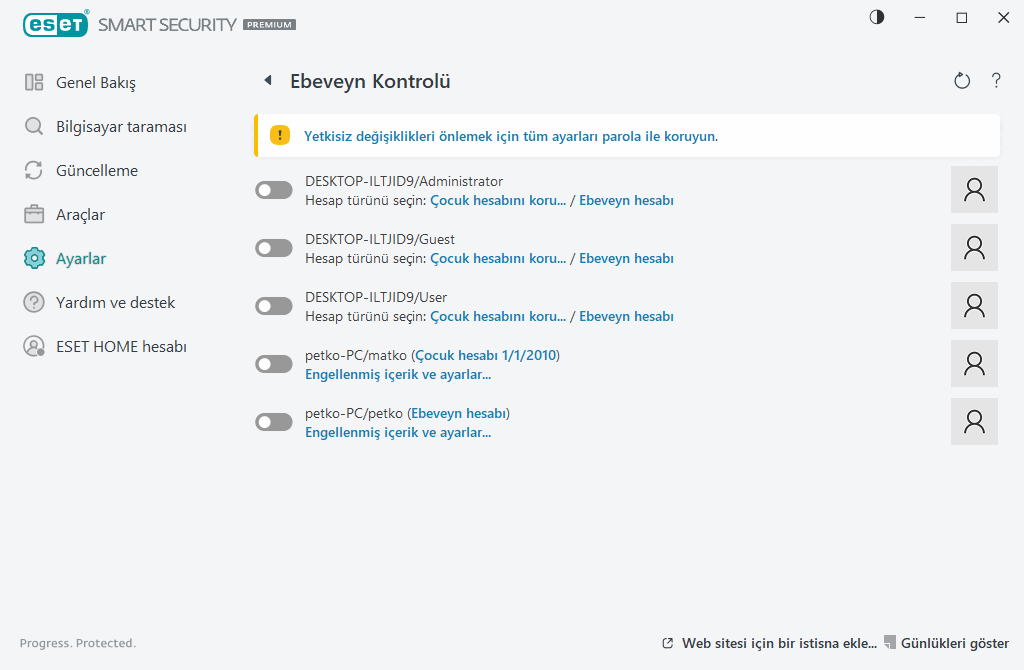Open the Araçlar tools section
This screenshot has width=1024, height=670.
82,214
